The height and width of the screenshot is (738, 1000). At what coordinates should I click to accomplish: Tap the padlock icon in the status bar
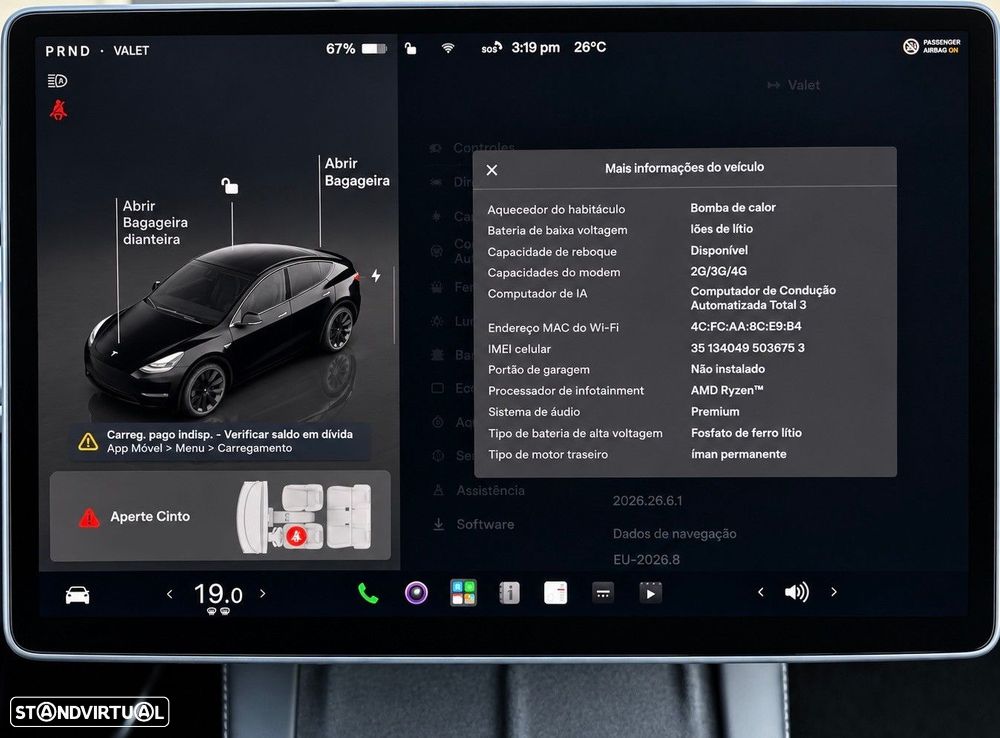click(411, 48)
